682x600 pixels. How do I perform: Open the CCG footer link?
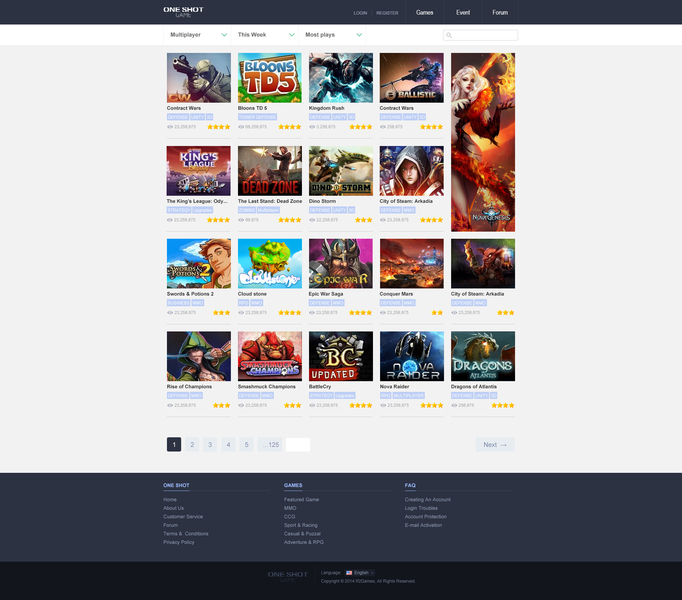(290, 516)
